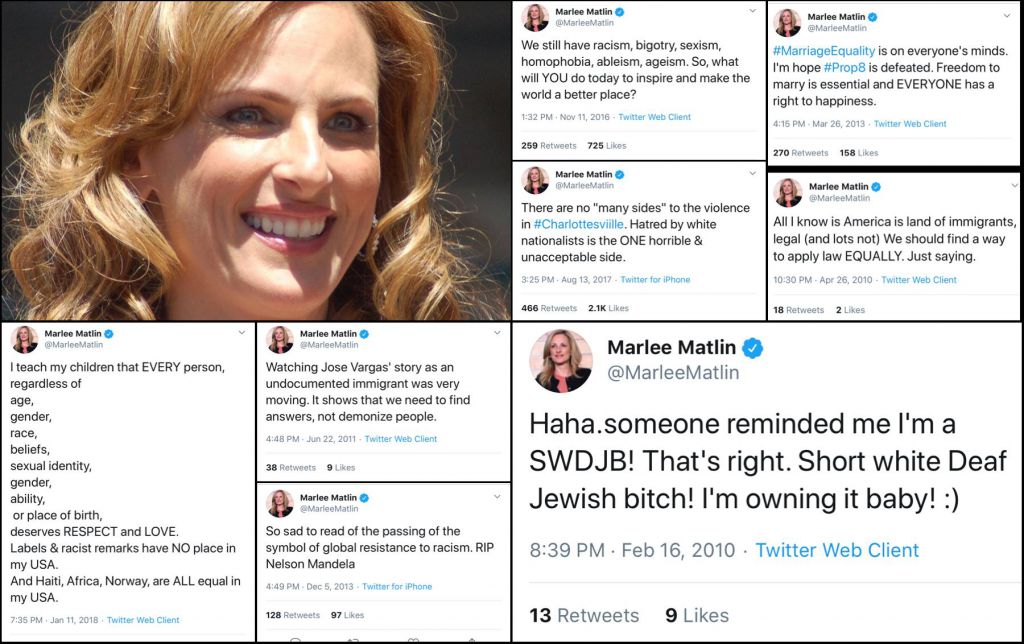View the 2.1K Likes count

pos(609,308)
